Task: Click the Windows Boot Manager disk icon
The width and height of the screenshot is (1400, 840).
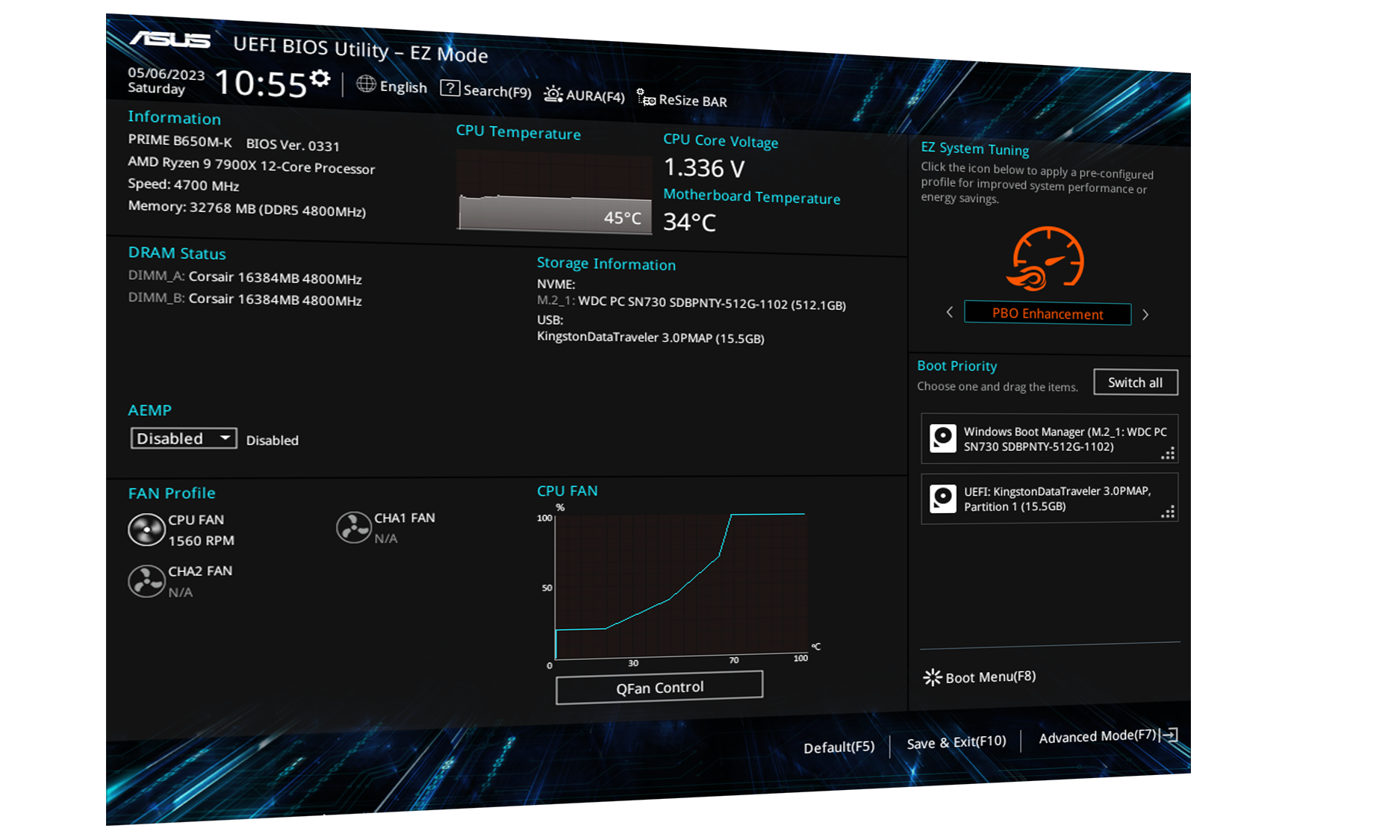Action: coord(943,438)
